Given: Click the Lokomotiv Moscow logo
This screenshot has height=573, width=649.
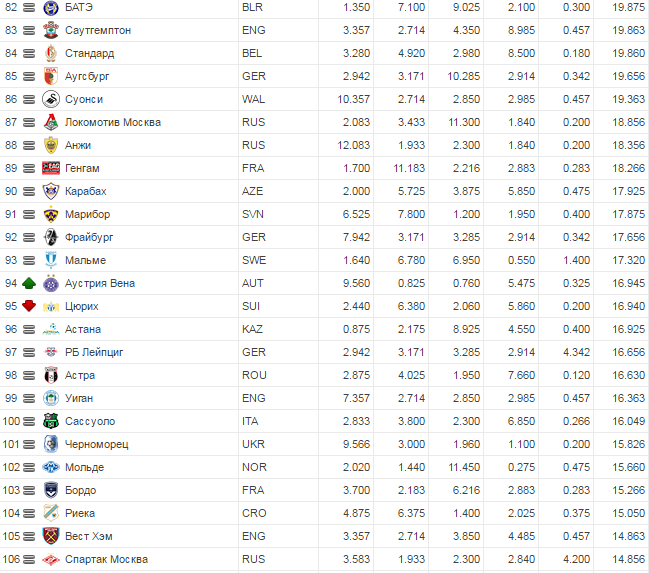Looking at the screenshot, I should (x=51, y=122).
